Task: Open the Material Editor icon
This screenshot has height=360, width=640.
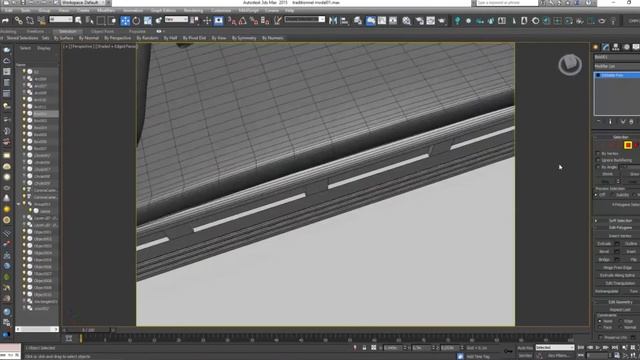Action: [x=407, y=20]
